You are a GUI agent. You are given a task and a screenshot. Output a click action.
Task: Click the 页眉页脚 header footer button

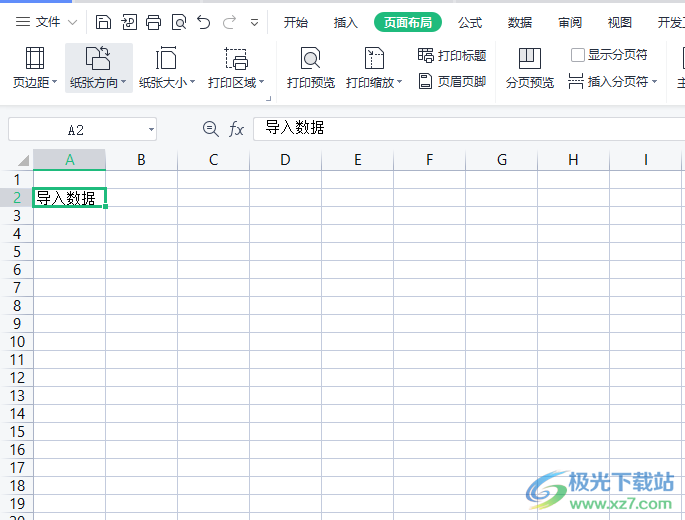click(x=452, y=81)
